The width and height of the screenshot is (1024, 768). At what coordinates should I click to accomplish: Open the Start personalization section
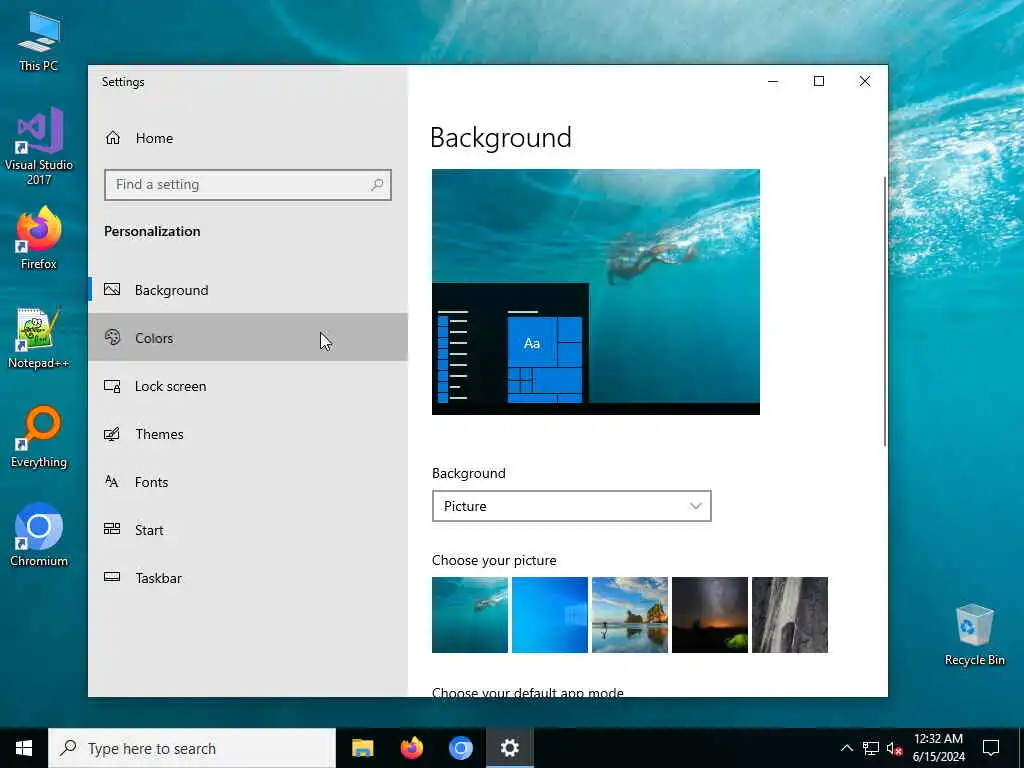248,530
